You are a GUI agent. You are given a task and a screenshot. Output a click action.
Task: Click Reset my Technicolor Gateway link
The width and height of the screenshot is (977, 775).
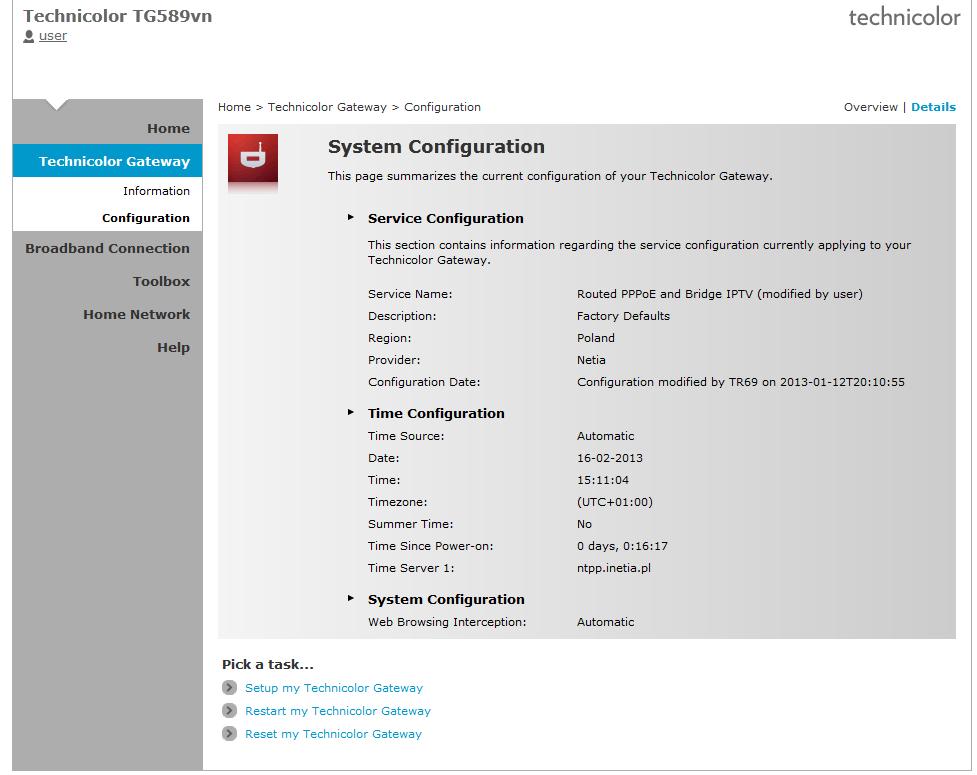pyautogui.click(x=333, y=734)
